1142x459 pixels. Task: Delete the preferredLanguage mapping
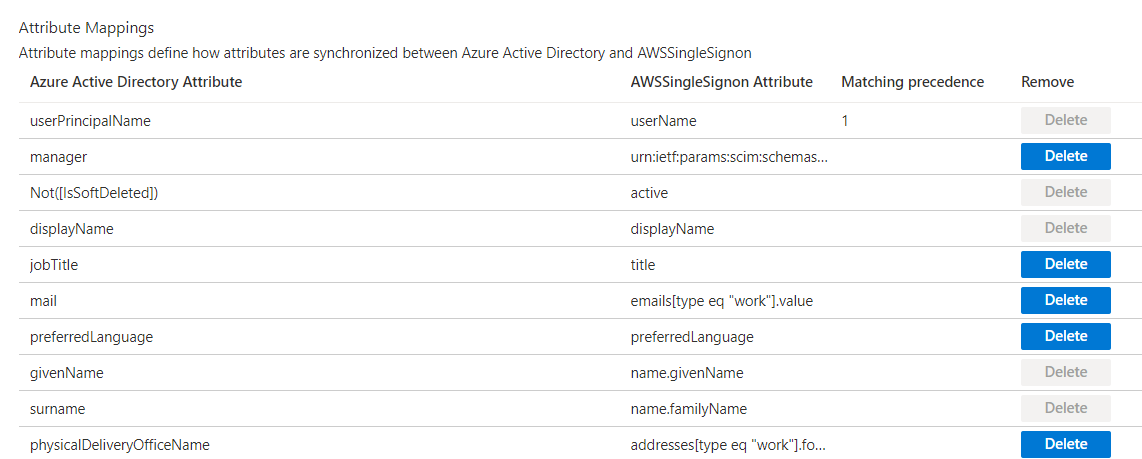(x=1065, y=336)
